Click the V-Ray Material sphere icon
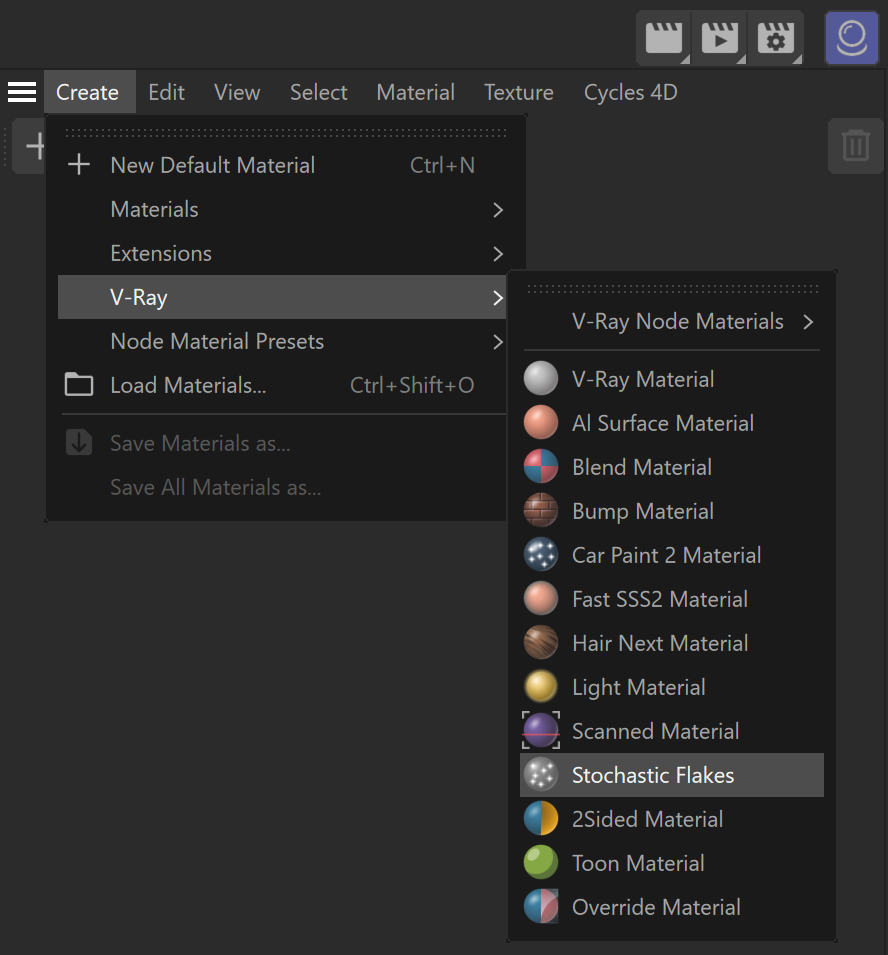 click(x=541, y=379)
